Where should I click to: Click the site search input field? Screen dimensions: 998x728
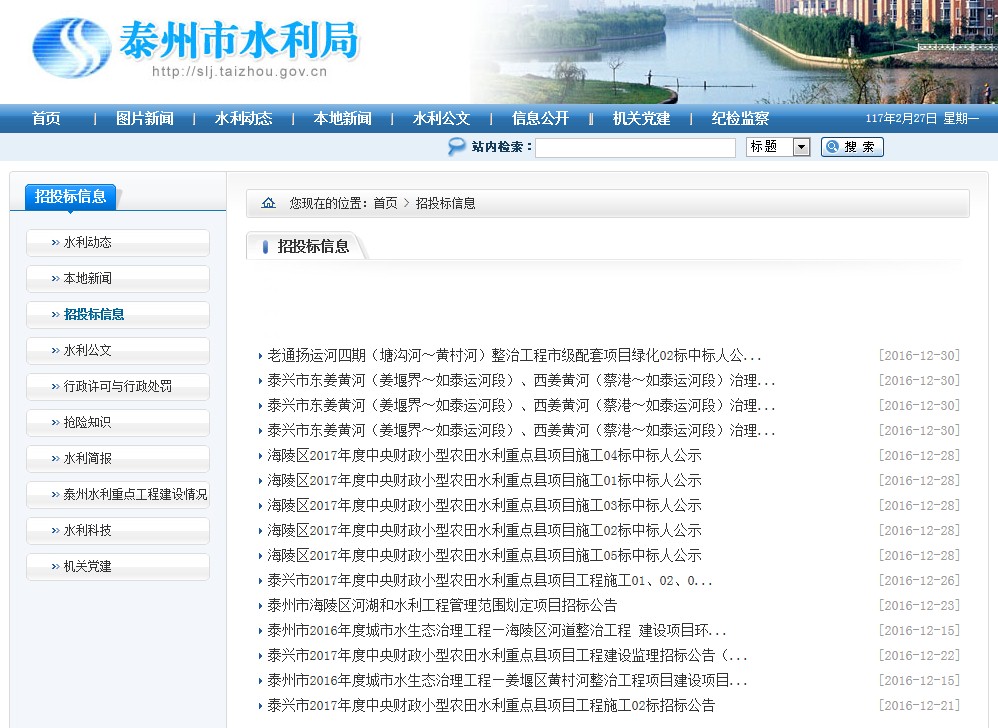(635, 147)
